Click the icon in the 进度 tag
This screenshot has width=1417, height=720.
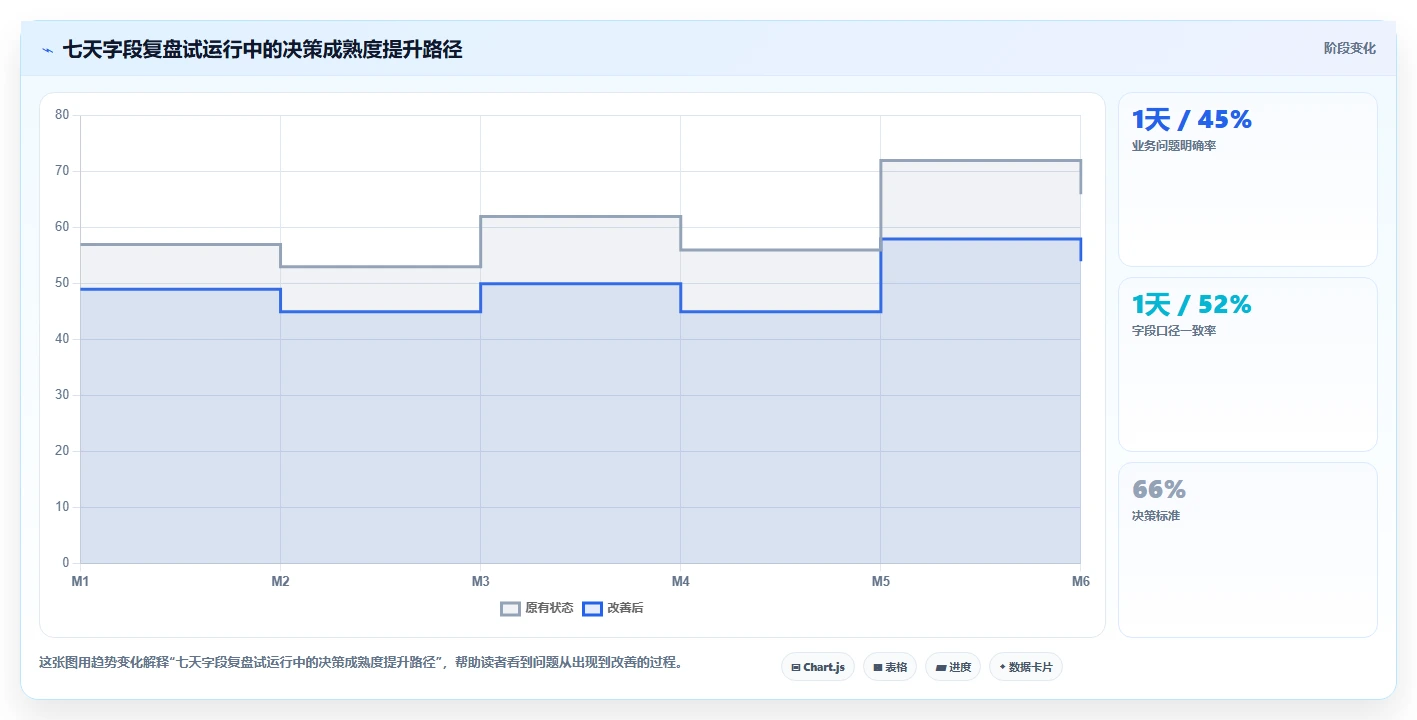pos(940,667)
